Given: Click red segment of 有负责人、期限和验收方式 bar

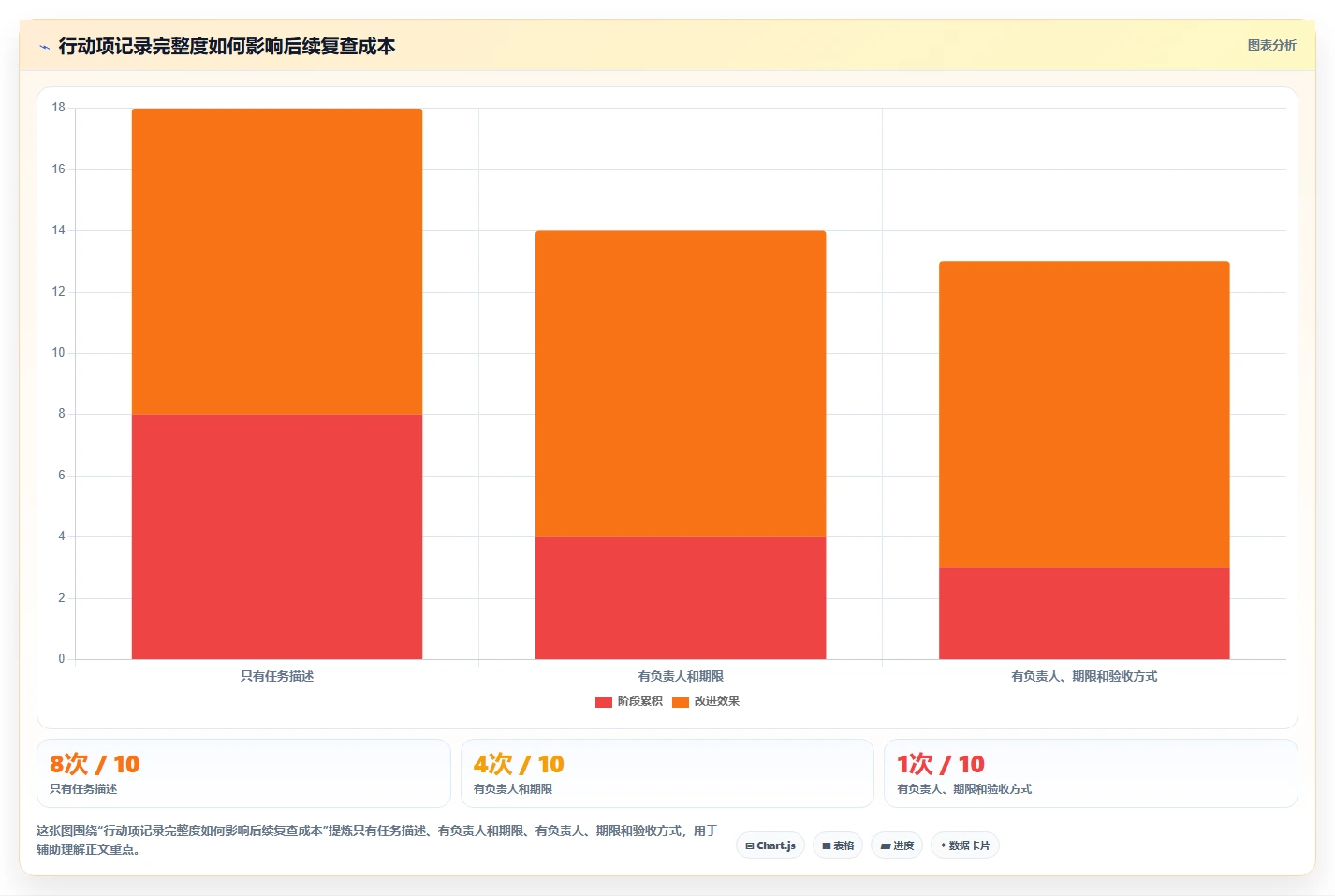Looking at the screenshot, I should click(1084, 613).
